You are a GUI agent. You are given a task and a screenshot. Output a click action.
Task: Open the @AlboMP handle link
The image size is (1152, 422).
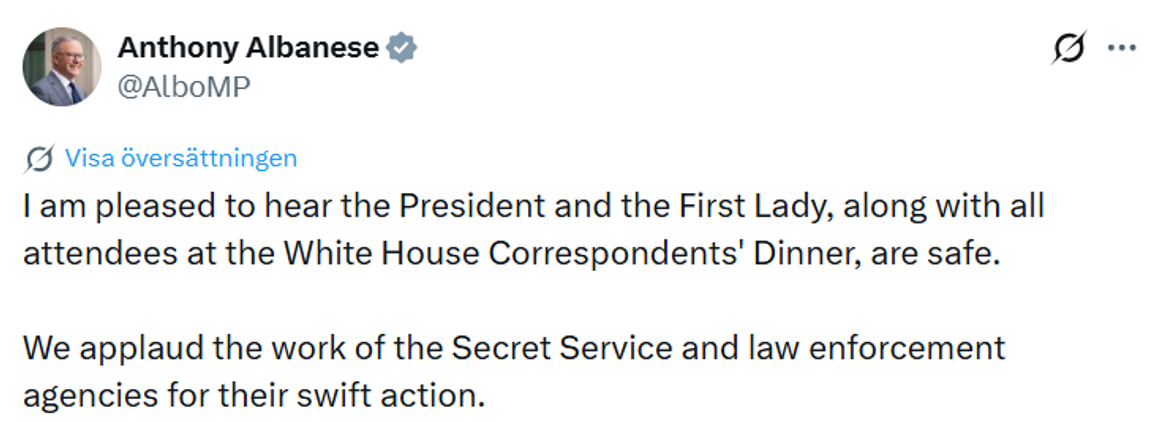click(184, 87)
